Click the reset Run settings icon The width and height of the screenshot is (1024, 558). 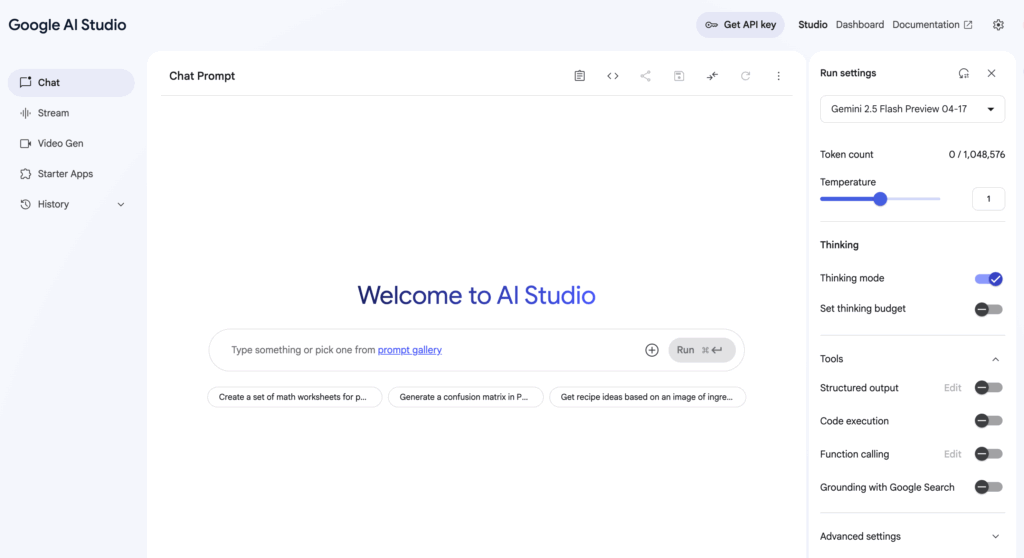click(963, 73)
